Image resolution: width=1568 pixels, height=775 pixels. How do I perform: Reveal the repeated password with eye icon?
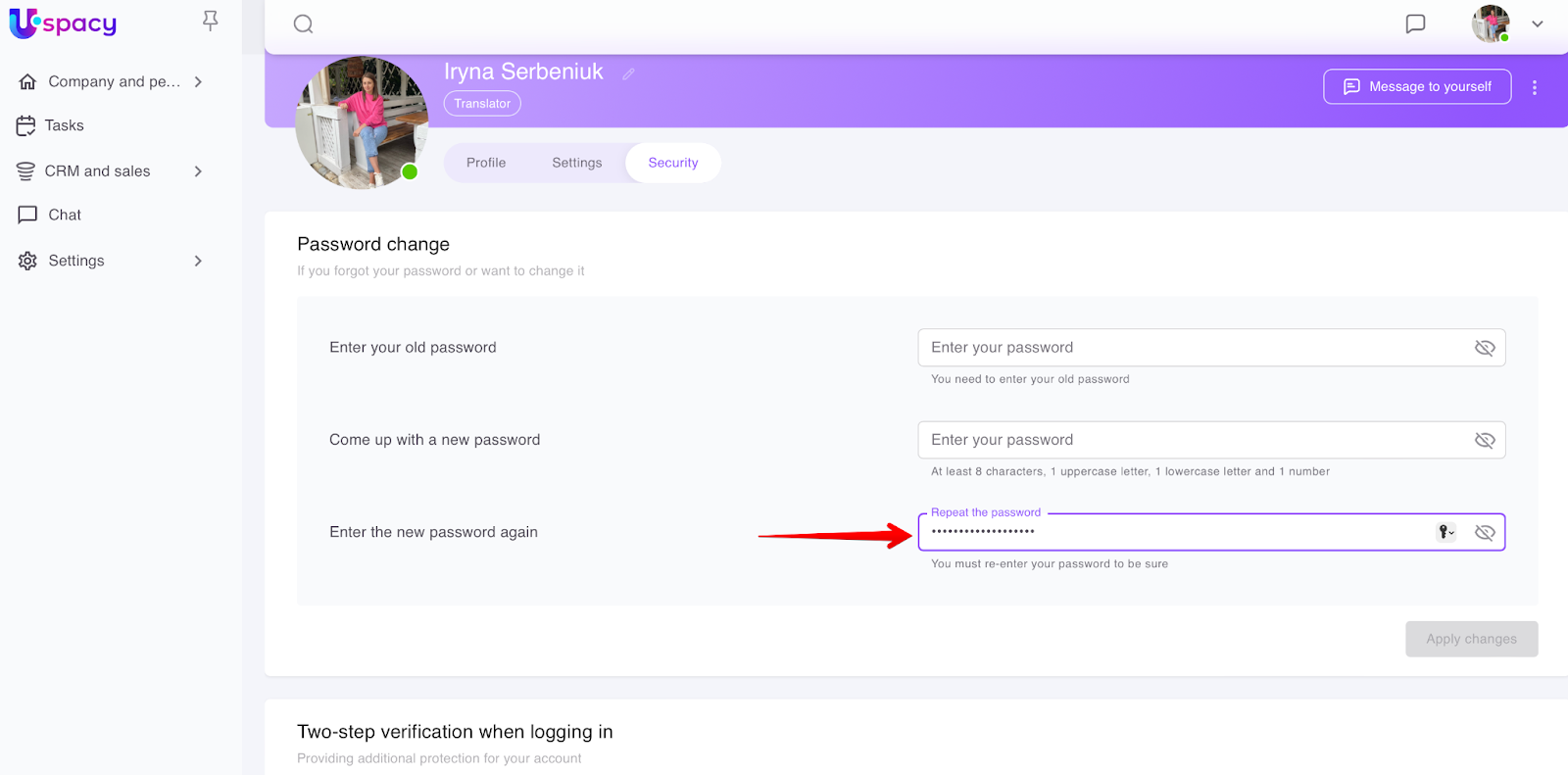[x=1485, y=532]
